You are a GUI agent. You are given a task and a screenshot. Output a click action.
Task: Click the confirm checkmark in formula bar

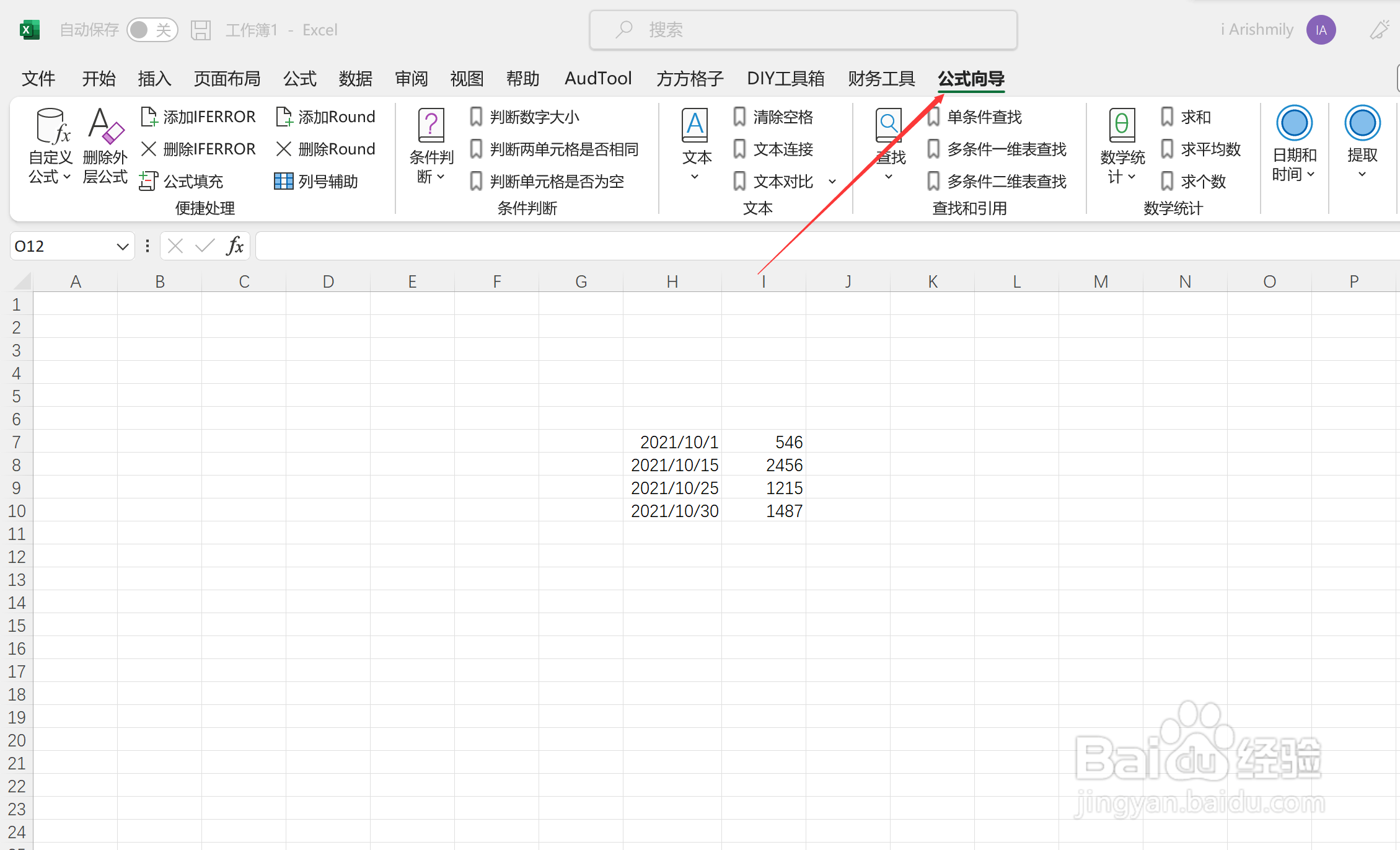coord(205,246)
